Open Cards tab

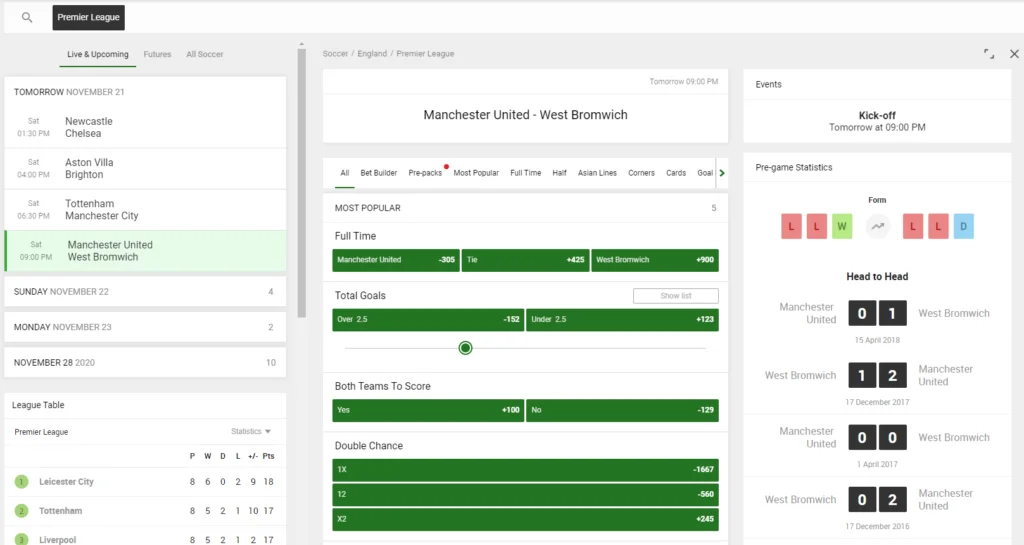coord(676,173)
